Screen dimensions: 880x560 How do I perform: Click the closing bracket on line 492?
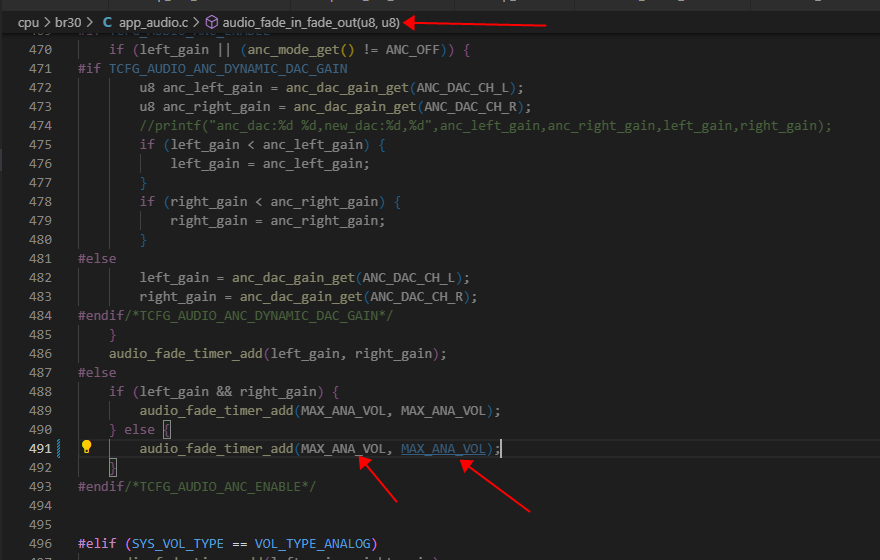click(x=113, y=468)
